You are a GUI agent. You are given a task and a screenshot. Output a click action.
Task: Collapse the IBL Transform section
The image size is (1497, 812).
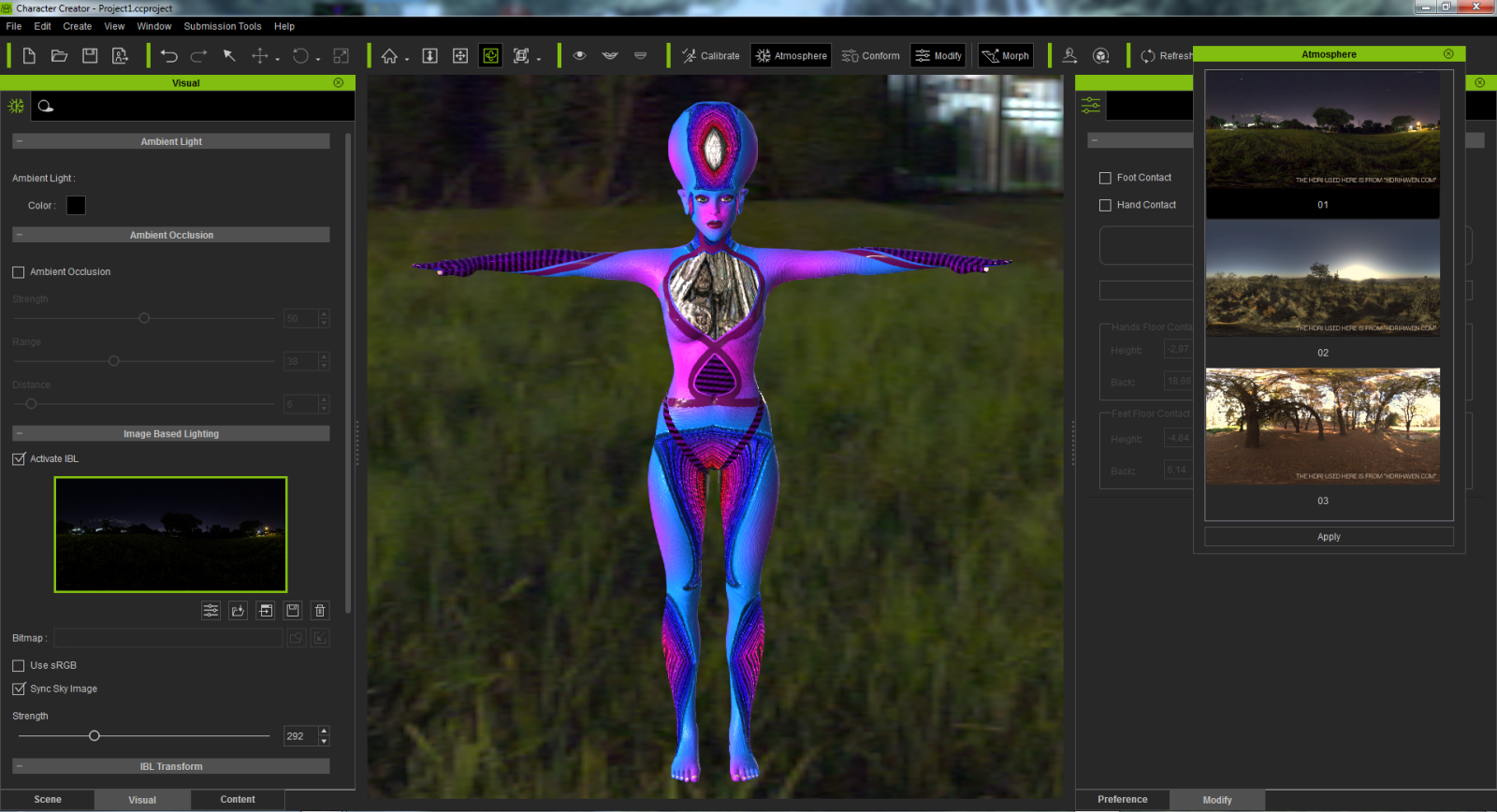(x=19, y=766)
